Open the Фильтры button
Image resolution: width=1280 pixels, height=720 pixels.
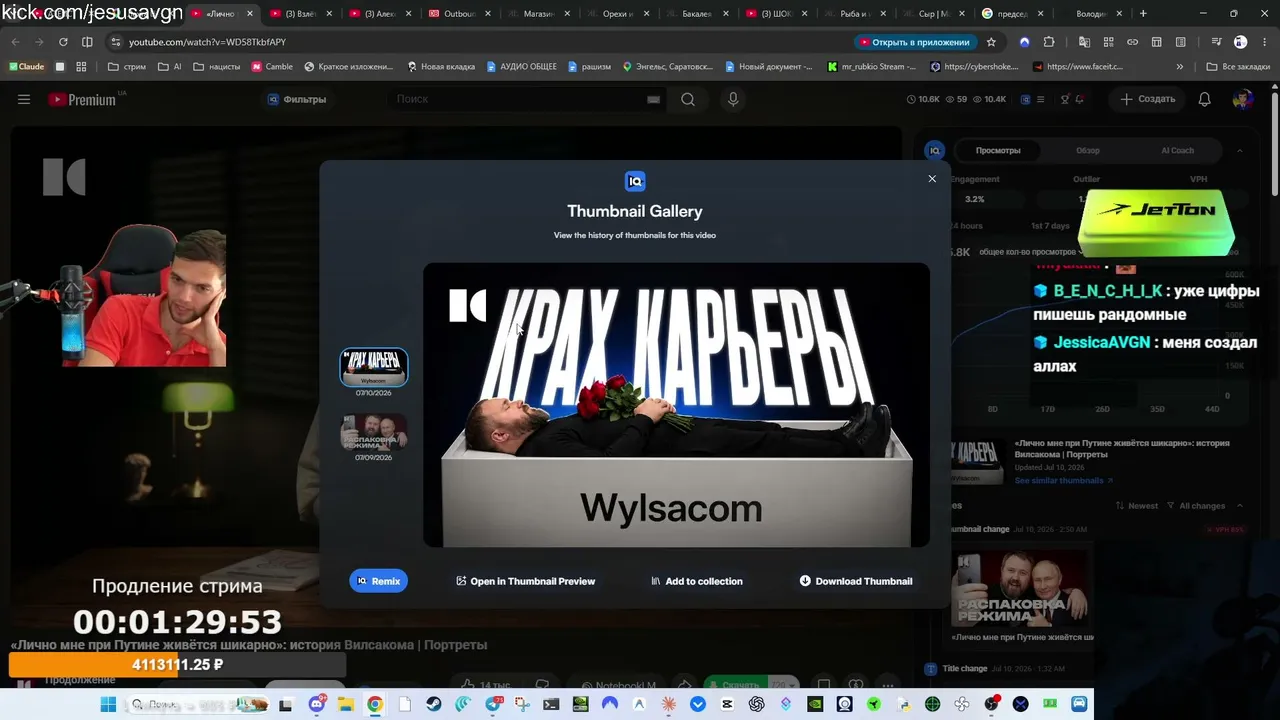[x=297, y=99]
